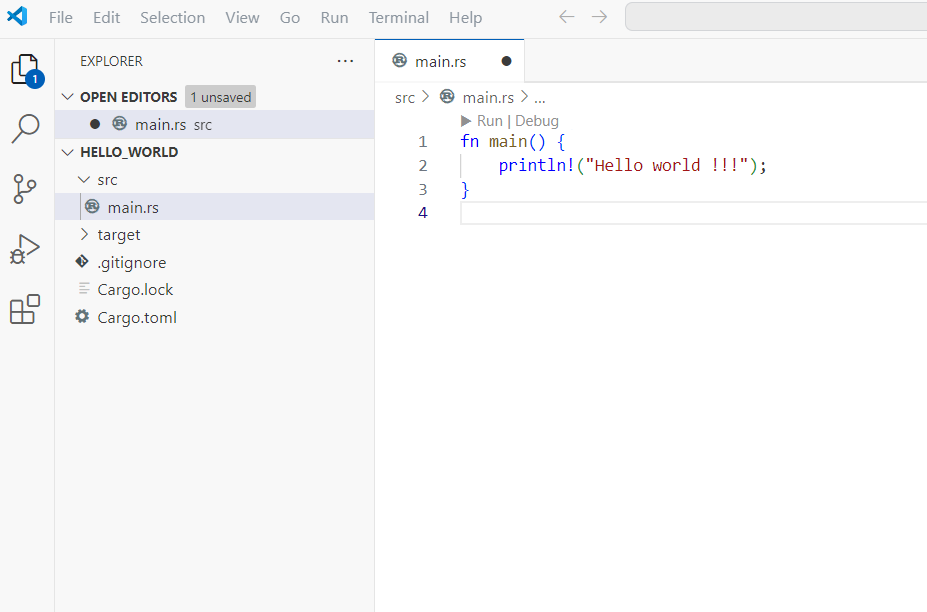
Task: Go forward with the right arrow
Action: [599, 17]
